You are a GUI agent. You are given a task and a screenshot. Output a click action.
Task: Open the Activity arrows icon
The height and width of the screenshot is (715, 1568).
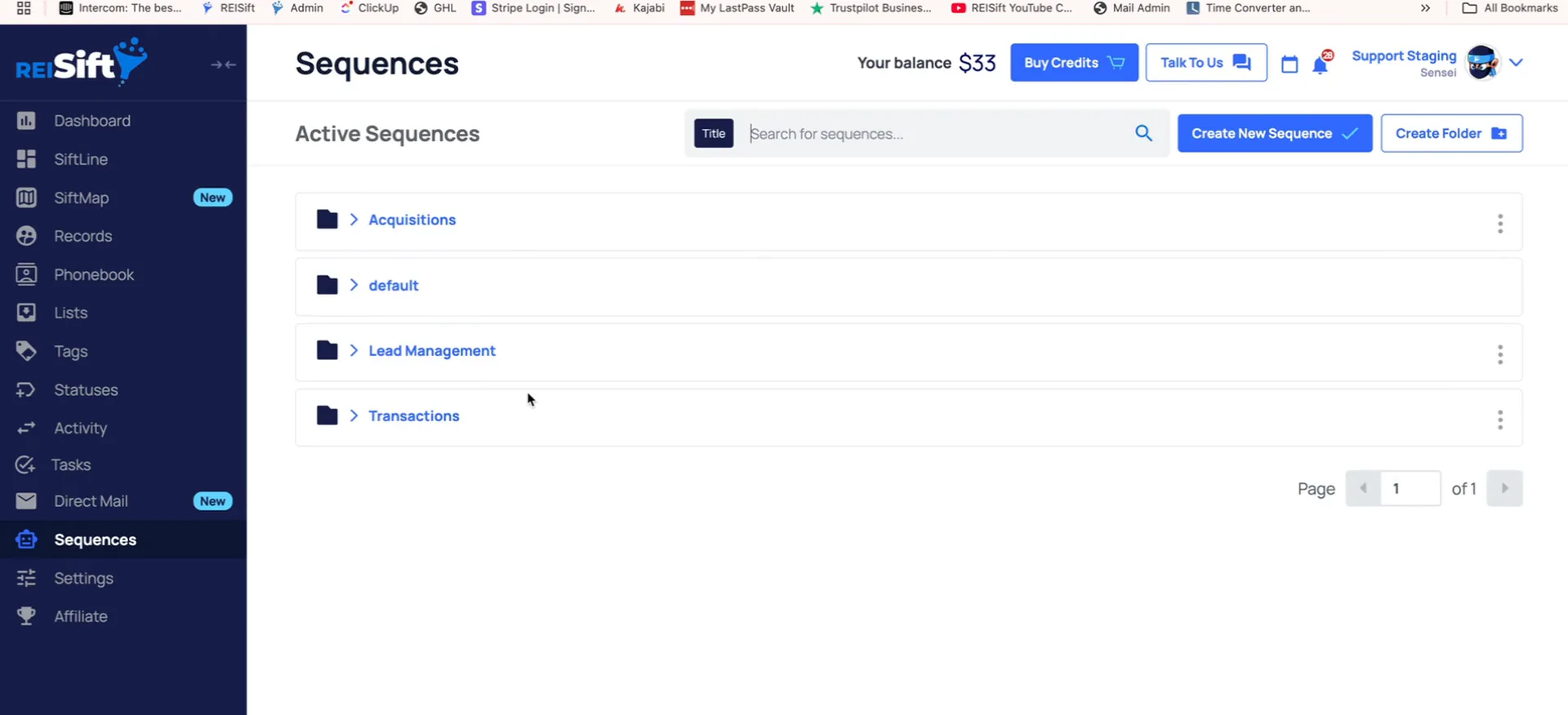(26, 428)
